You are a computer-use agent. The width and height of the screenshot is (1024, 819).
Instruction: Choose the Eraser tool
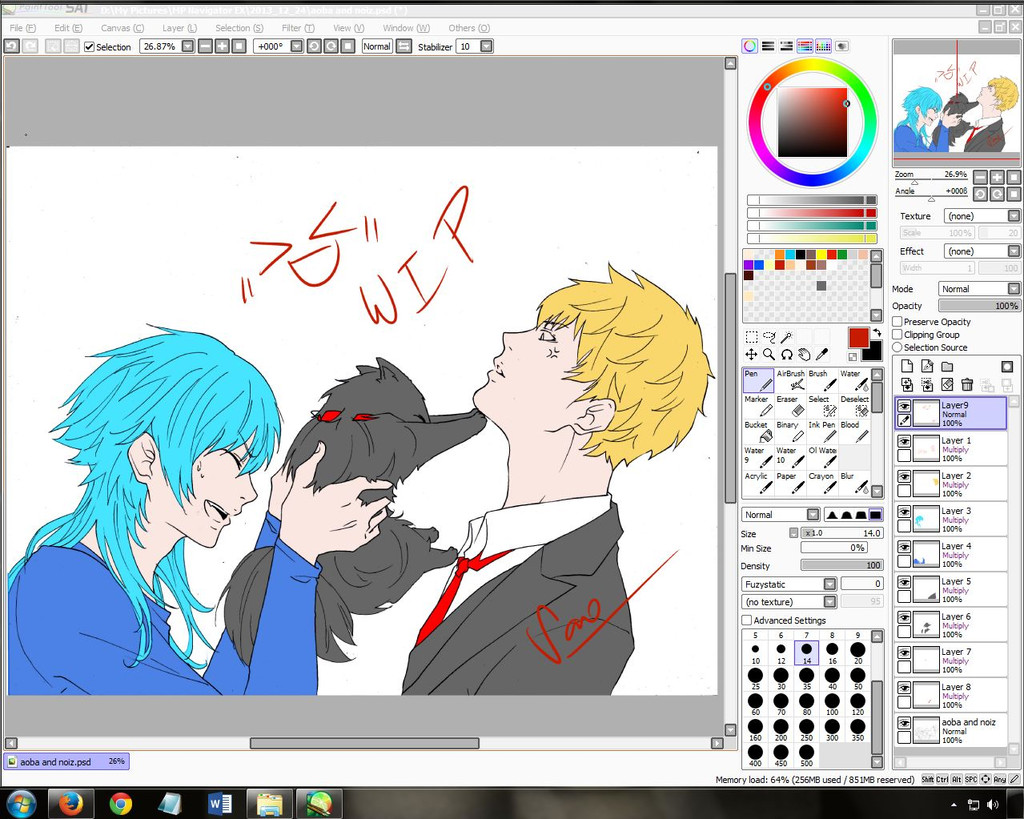click(790, 406)
